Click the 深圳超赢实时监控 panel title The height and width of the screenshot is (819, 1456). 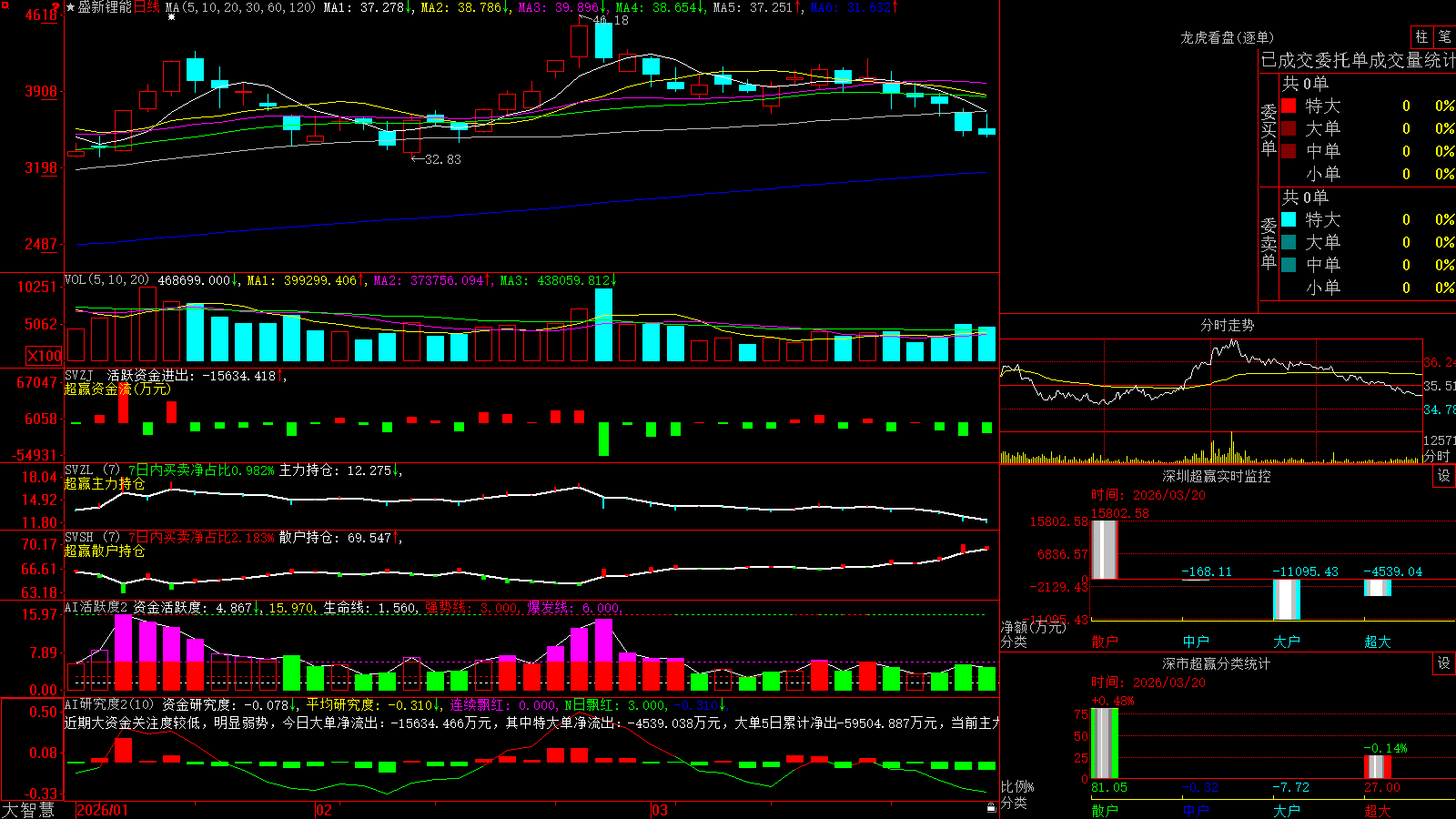point(1217,476)
